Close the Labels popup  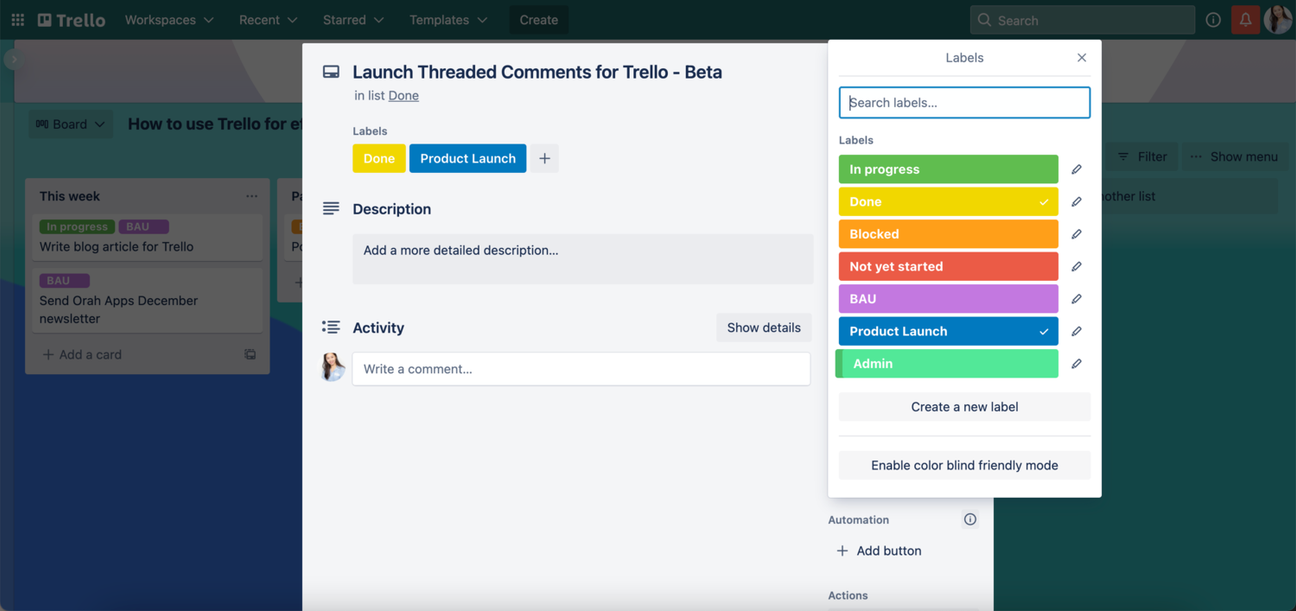(1081, 58)
